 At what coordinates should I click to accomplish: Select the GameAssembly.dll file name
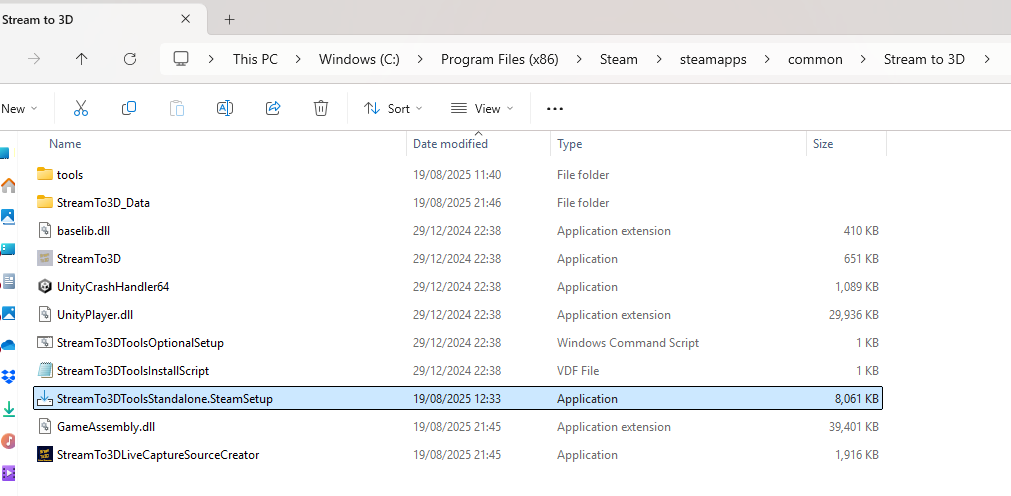click(x=106, y=427)
